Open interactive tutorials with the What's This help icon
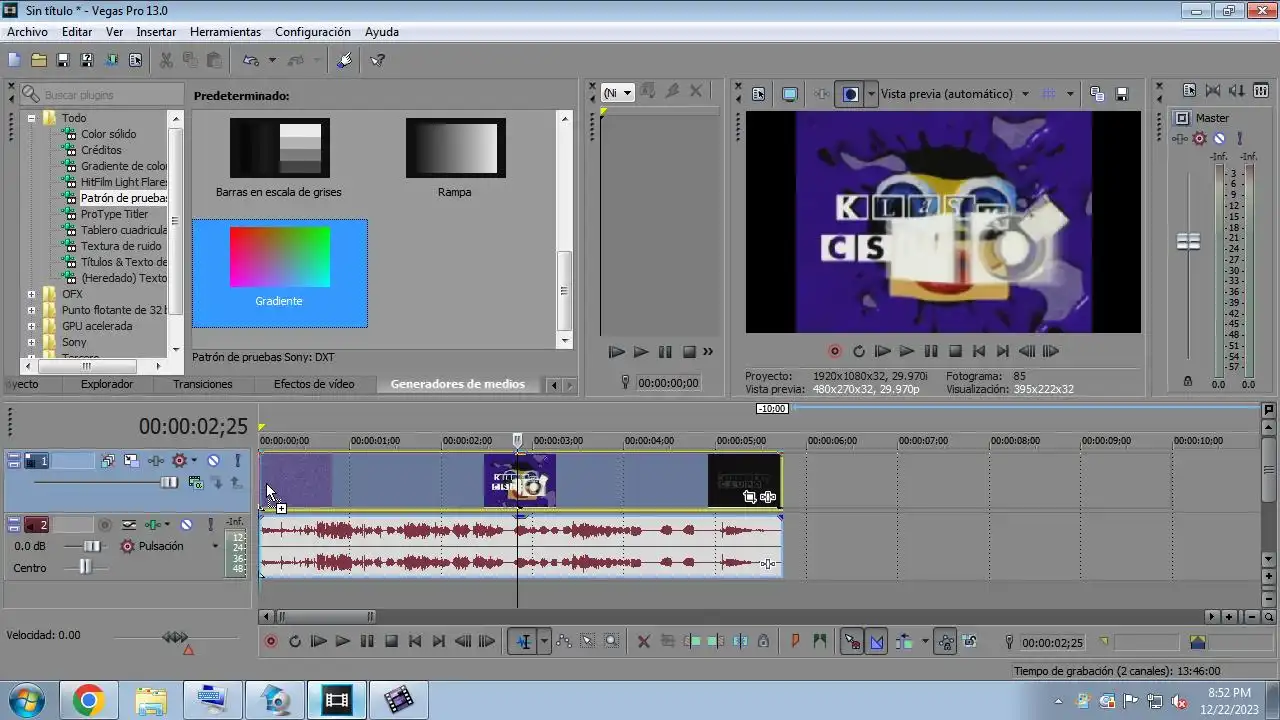Screen dimensions: 1280x720 378,60
